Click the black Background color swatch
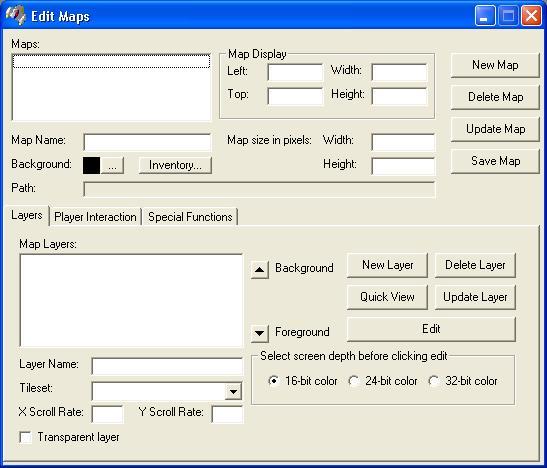This screenshot has height=468, width=547. 91,165
